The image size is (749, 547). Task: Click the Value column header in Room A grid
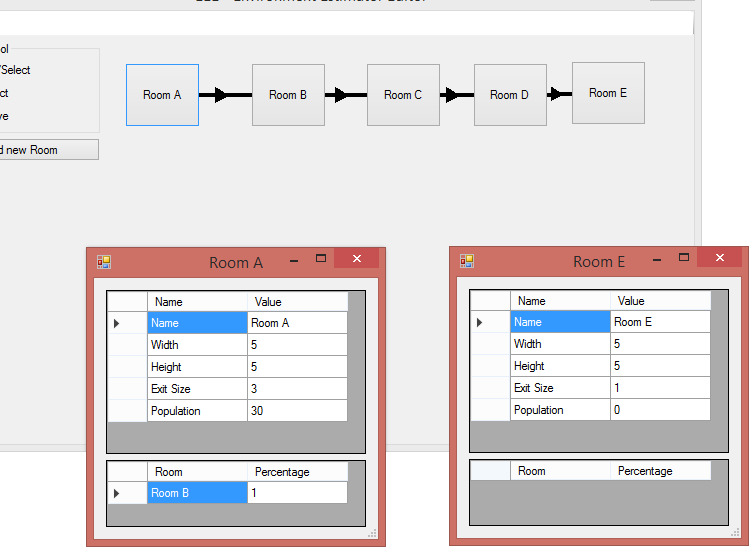(296, 302)
